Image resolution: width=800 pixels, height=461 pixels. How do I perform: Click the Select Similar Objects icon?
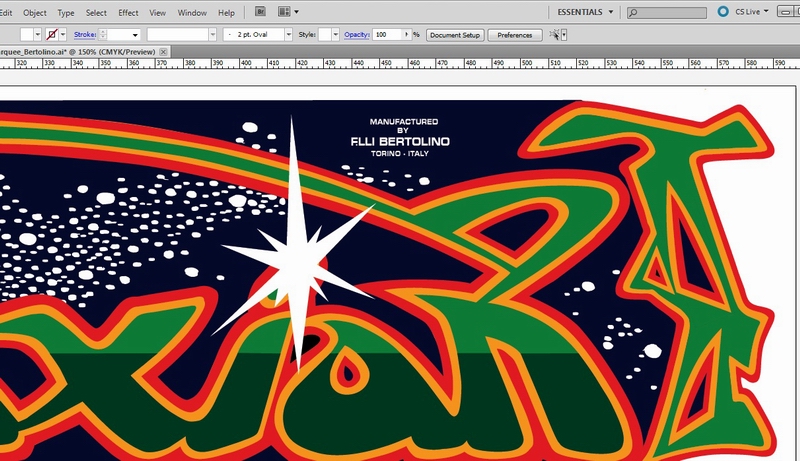click(554, 35)
